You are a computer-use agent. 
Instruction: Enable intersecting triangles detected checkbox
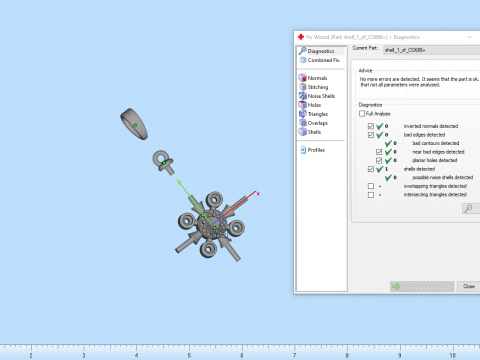click(371, 195)
